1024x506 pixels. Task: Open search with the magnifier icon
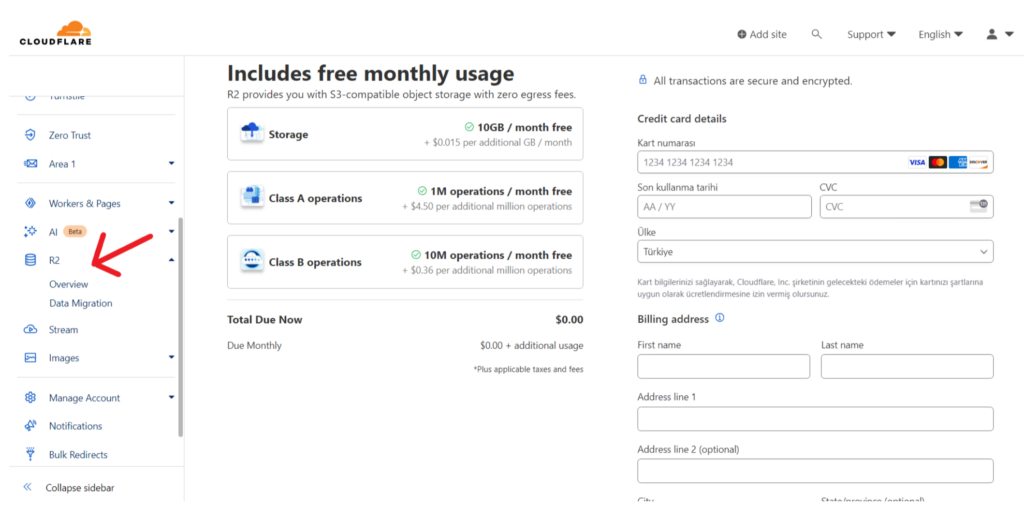[x=816, y=34]
